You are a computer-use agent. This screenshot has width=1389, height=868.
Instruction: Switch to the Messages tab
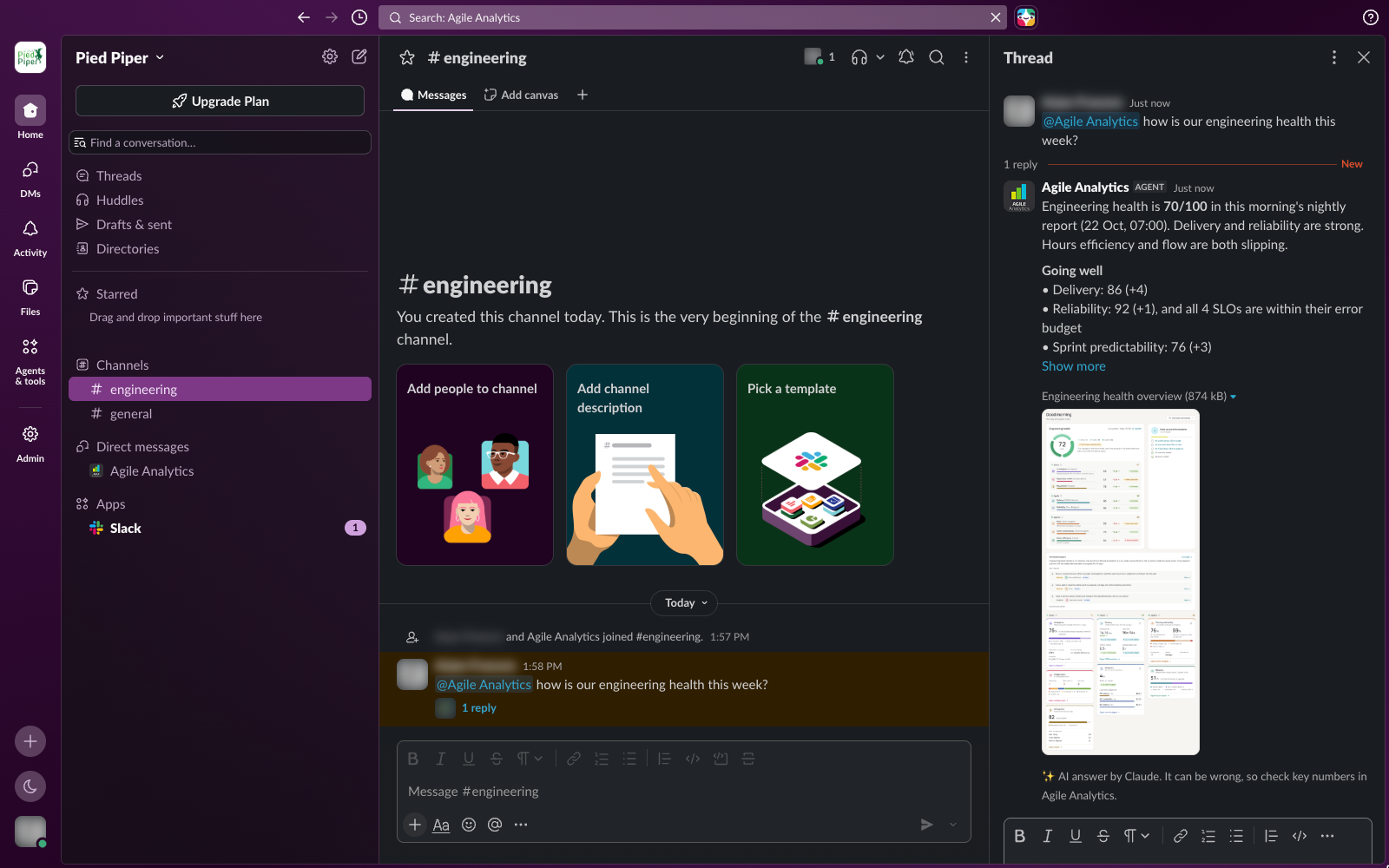click(433, 95)
